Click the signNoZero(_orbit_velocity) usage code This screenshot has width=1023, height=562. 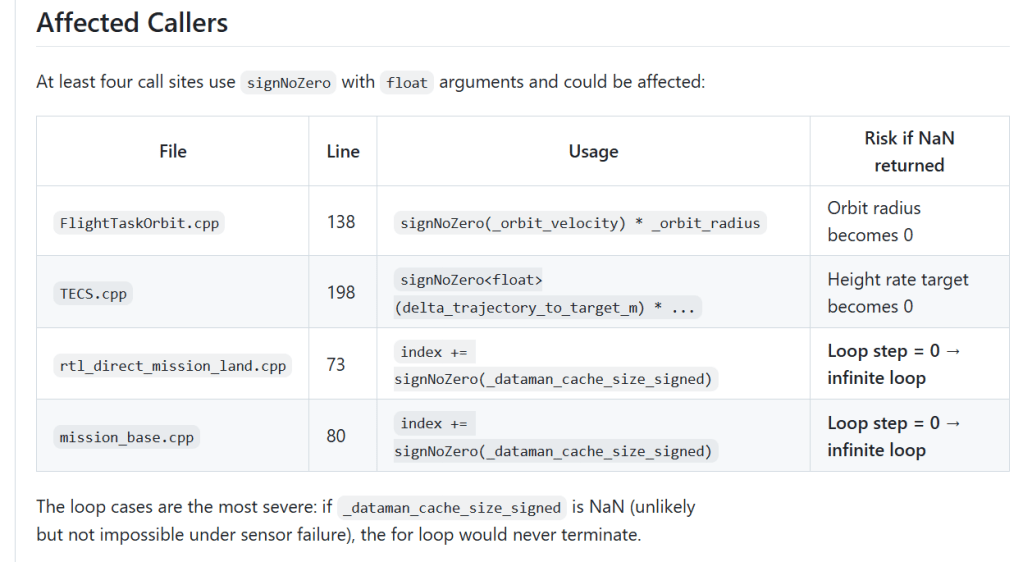pos(581,222)
